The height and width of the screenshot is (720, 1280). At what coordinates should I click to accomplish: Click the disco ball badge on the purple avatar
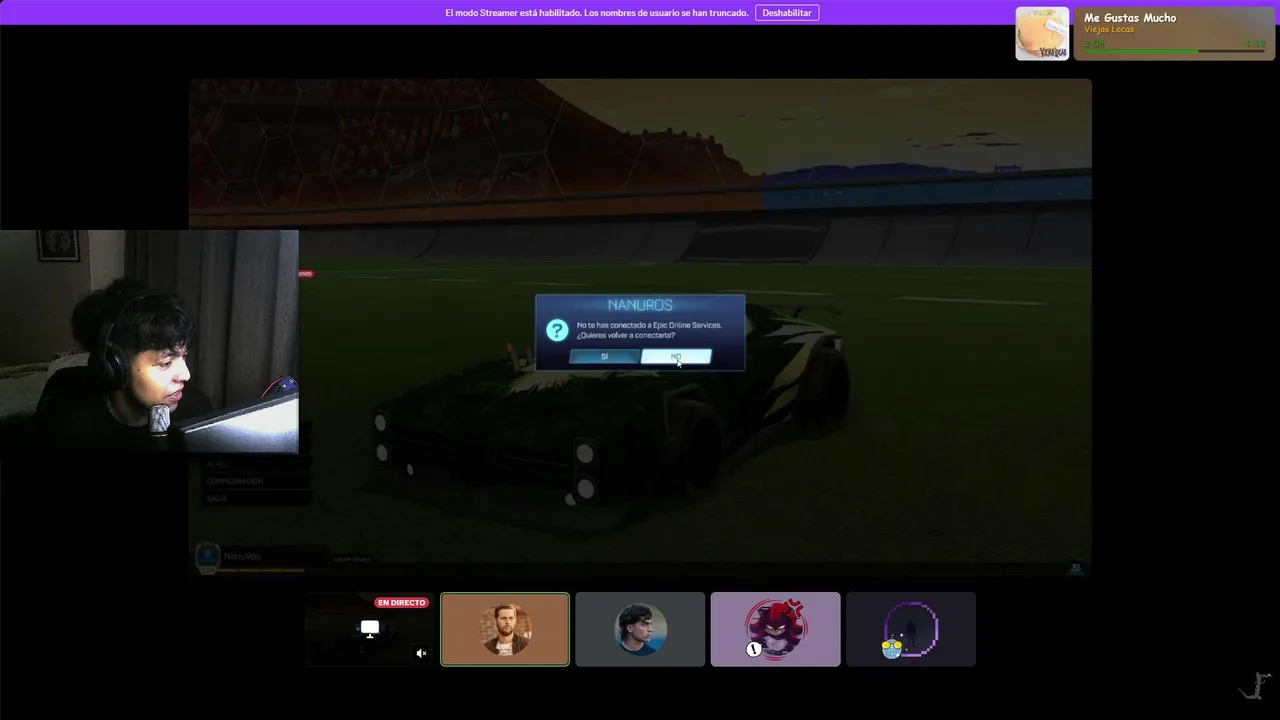coord(891,649)
